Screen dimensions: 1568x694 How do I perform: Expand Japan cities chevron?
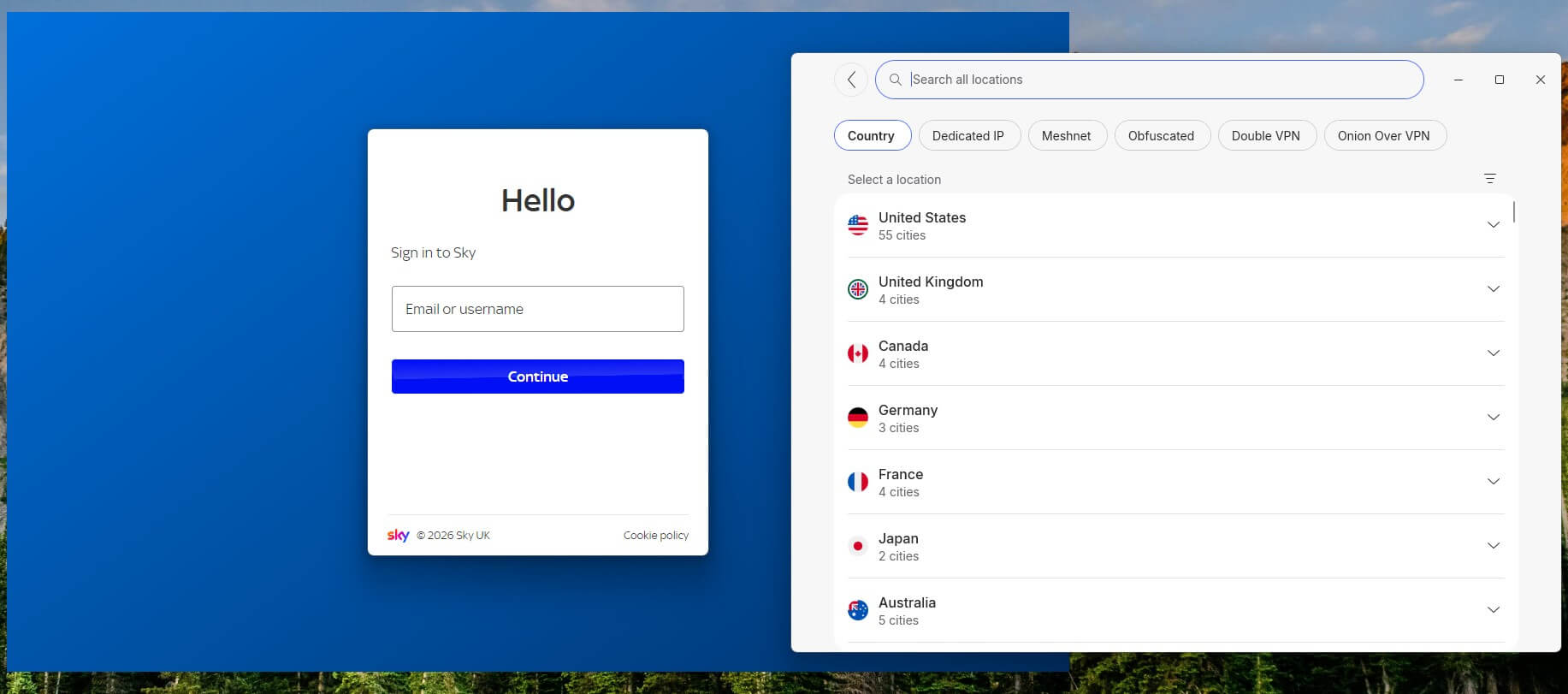coord(1494,546)
